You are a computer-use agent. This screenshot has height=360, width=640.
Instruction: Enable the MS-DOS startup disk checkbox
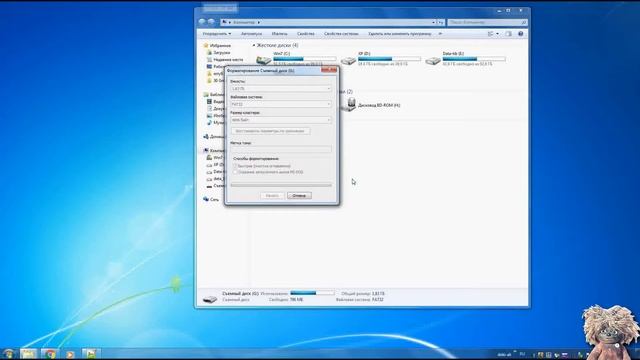click(x=235, y=172)
